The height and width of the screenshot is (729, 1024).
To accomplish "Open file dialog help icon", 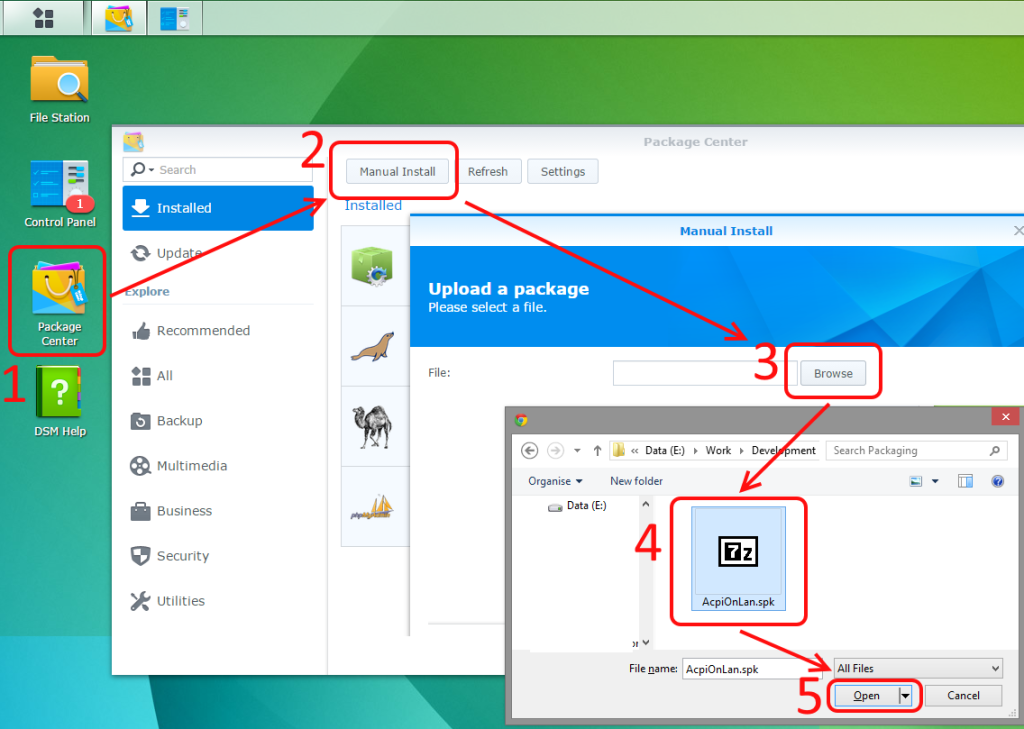I will (x=997, y=481).
